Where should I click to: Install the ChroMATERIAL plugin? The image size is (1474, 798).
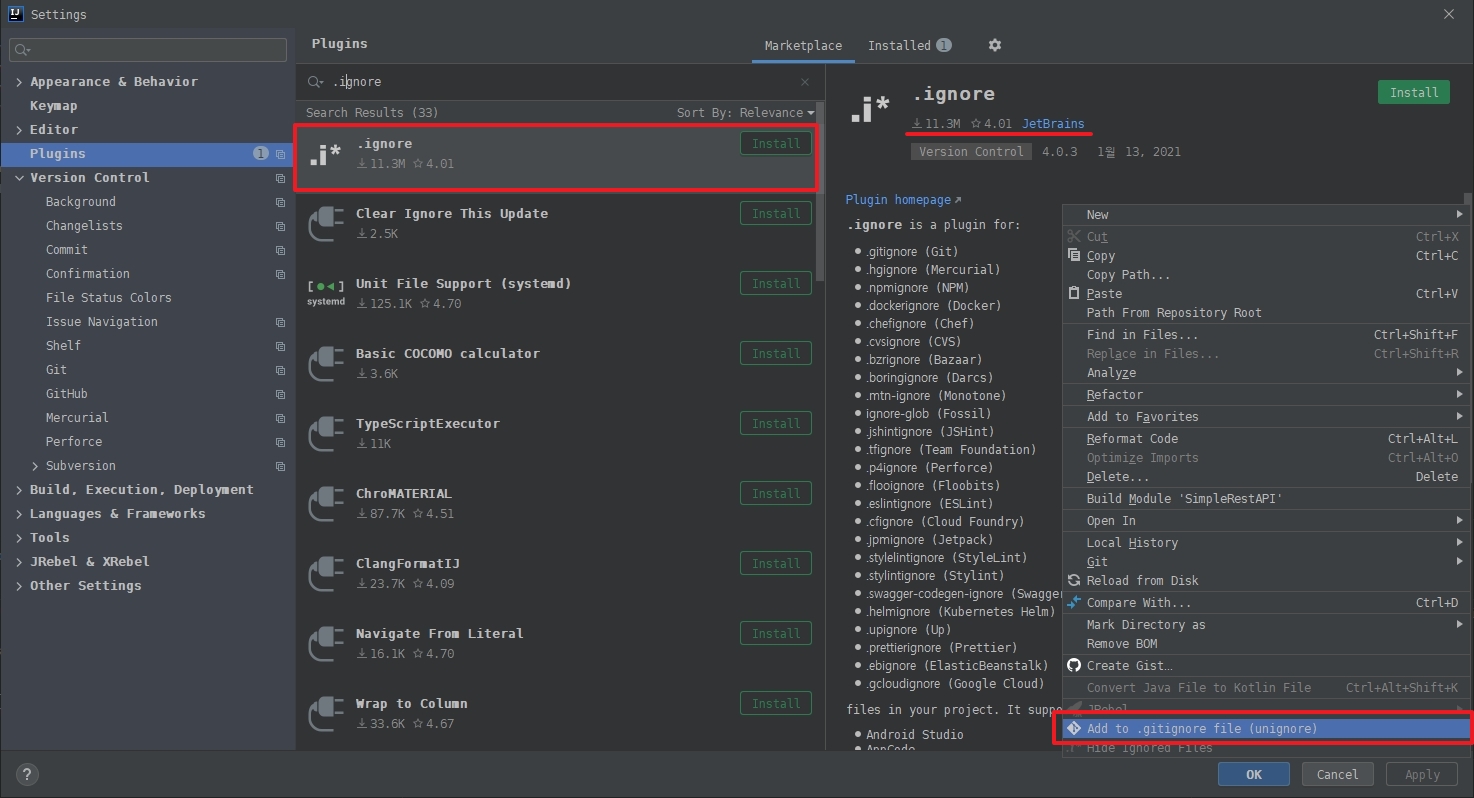(776, 494)
